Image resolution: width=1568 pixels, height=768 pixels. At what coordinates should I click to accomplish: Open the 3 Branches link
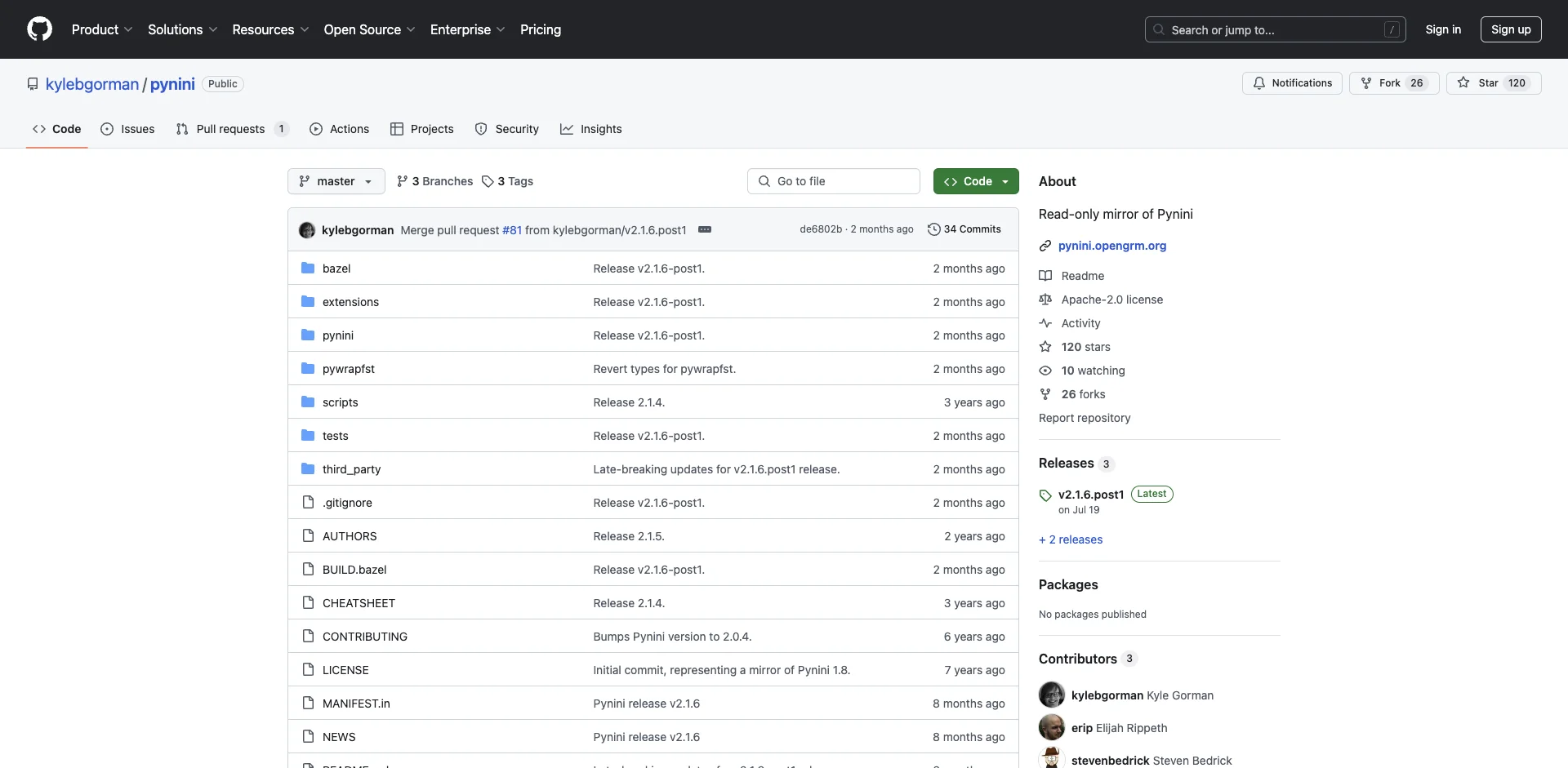click(x=434, y=181)
